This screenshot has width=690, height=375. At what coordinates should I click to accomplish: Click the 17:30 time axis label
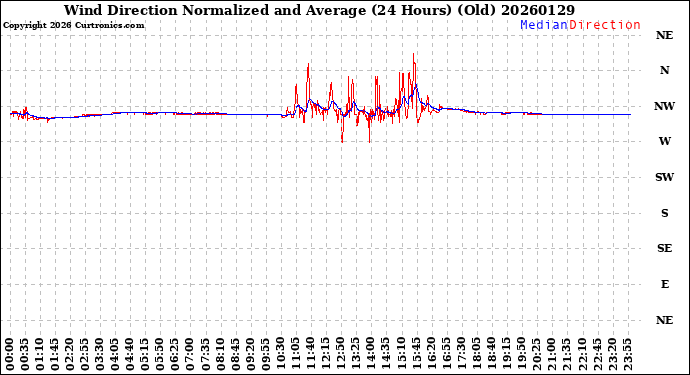tap(461, 355)
